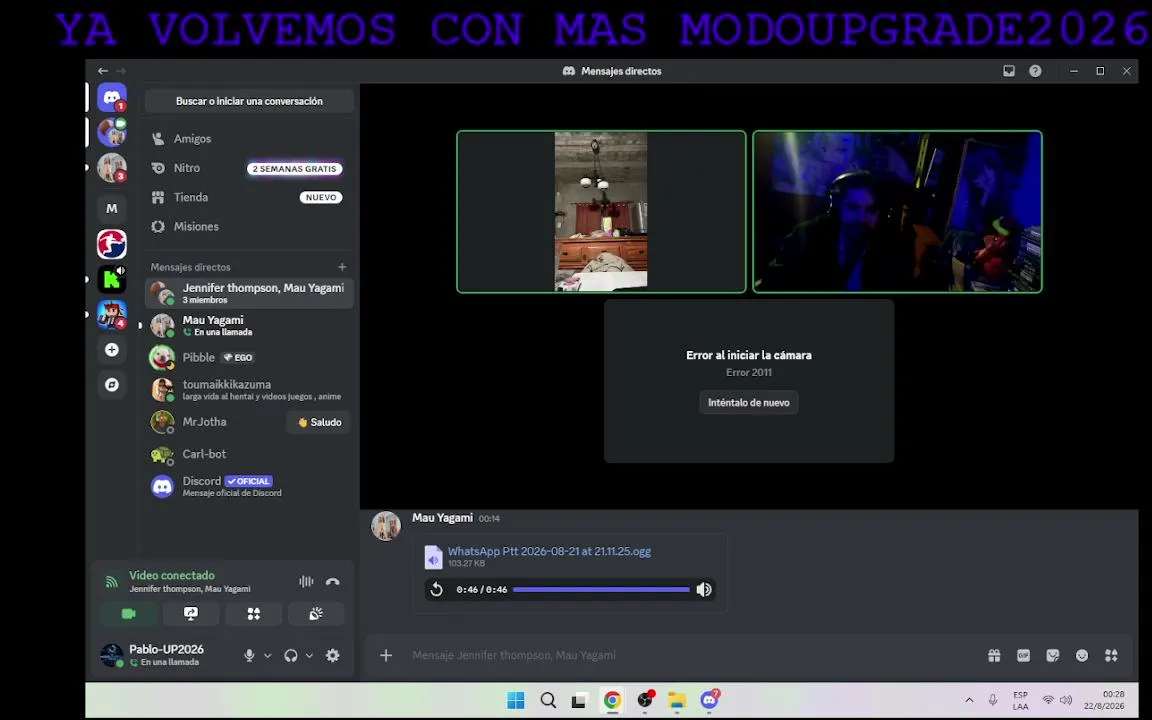
Task: Show hidden tray icons chevron
Action: coord(969,701)
